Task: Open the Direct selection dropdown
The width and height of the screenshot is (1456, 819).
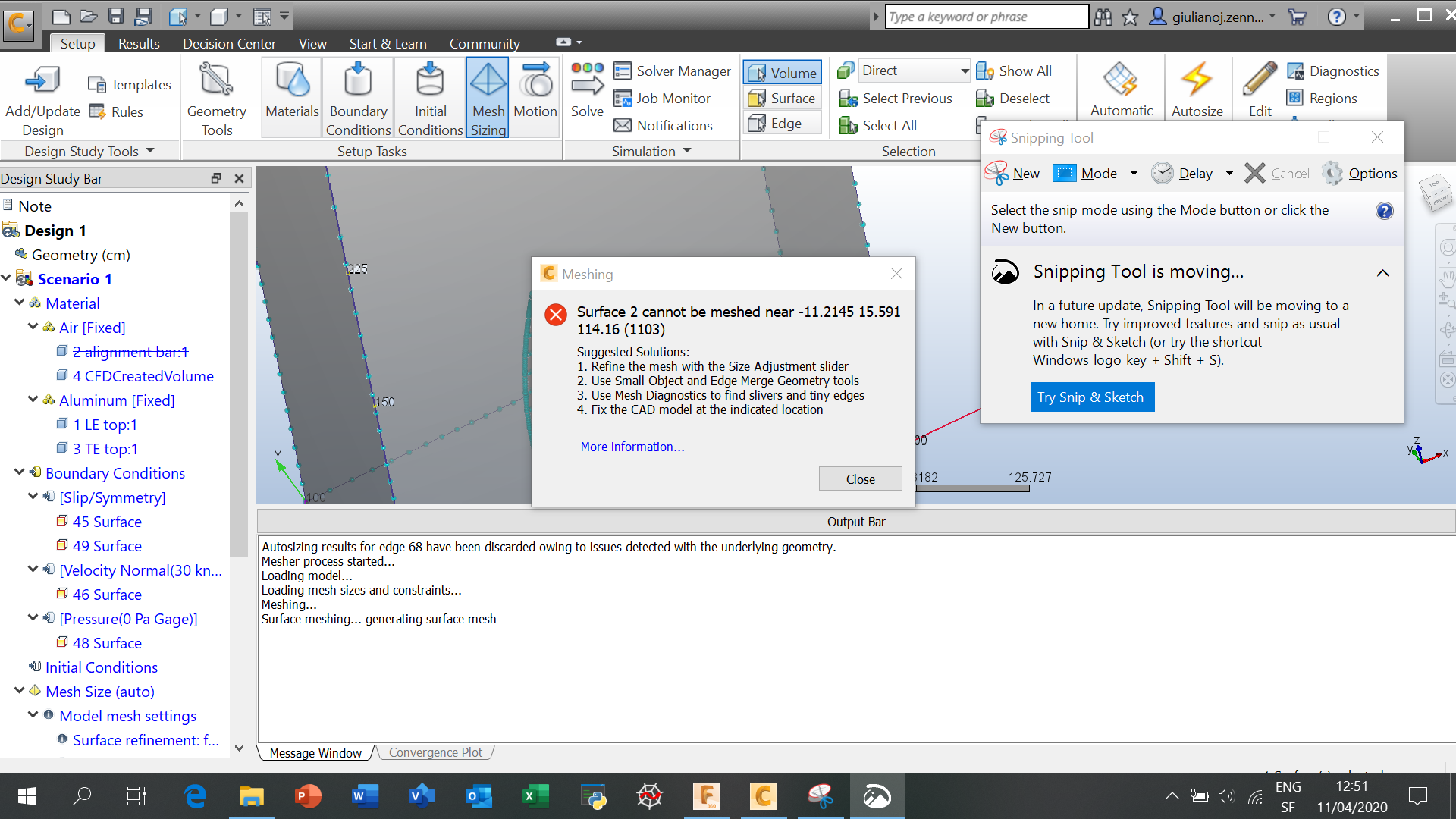Action: tap(963, 70)
